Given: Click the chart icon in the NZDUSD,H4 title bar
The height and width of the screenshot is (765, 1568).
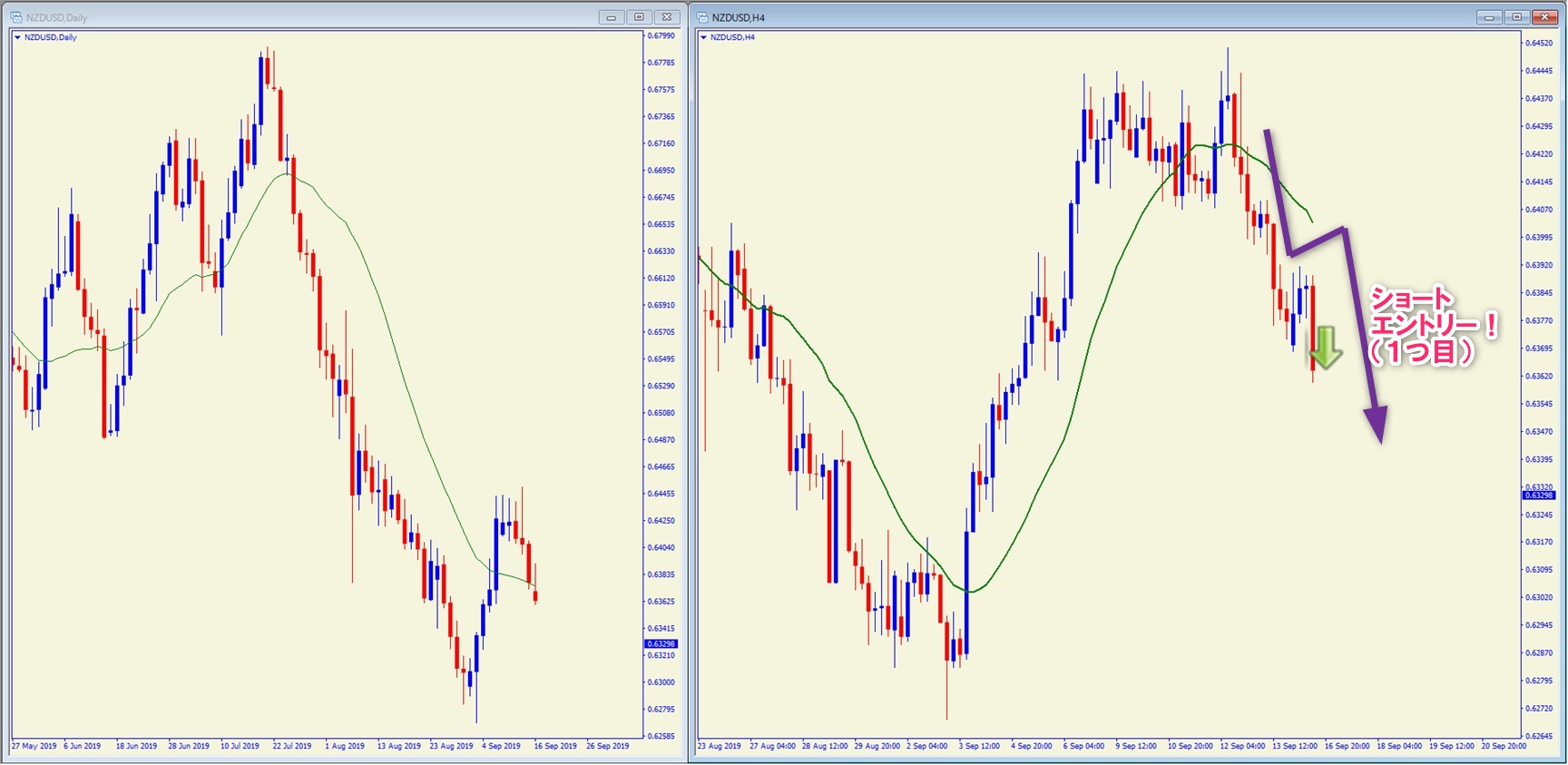Looking at the screenshot, I should pyautogui.click(x=702, y=17).
